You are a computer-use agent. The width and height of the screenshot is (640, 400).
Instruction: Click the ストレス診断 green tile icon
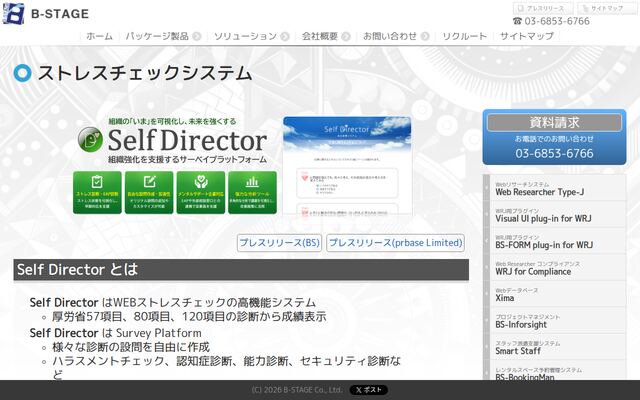[97, 182]
